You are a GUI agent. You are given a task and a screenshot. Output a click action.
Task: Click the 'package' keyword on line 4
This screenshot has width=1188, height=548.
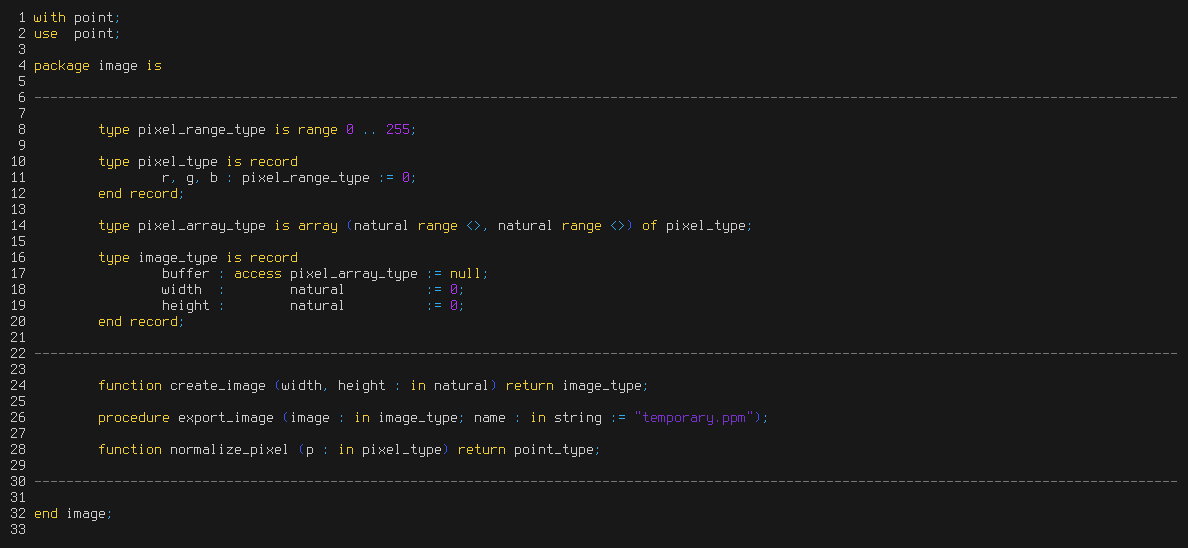(62, 66)
